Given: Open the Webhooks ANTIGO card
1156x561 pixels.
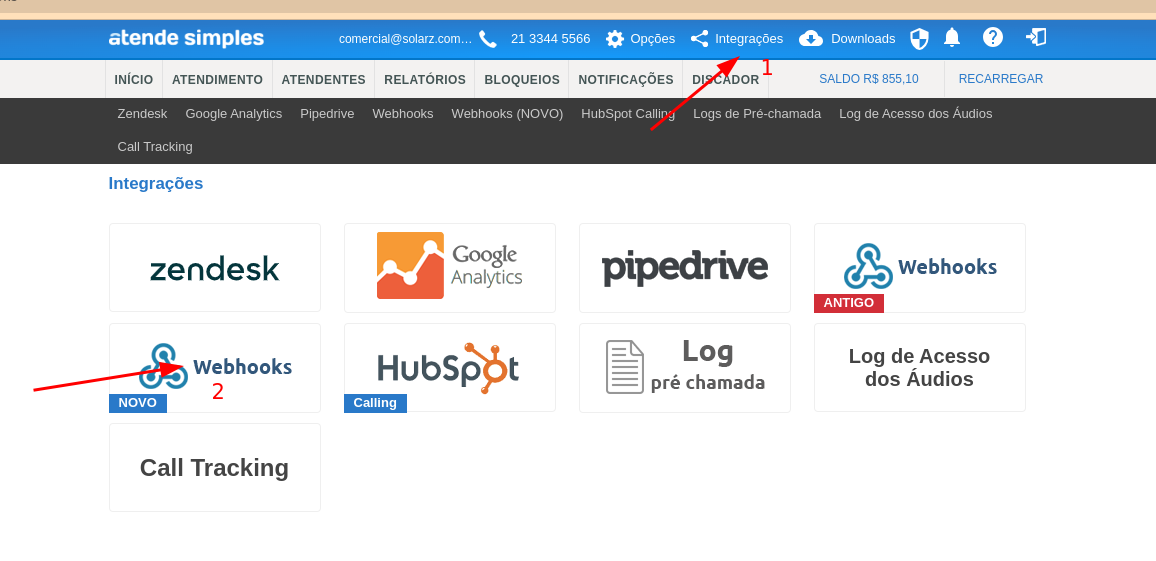Looking at the screenshot, I should [919, 268].
